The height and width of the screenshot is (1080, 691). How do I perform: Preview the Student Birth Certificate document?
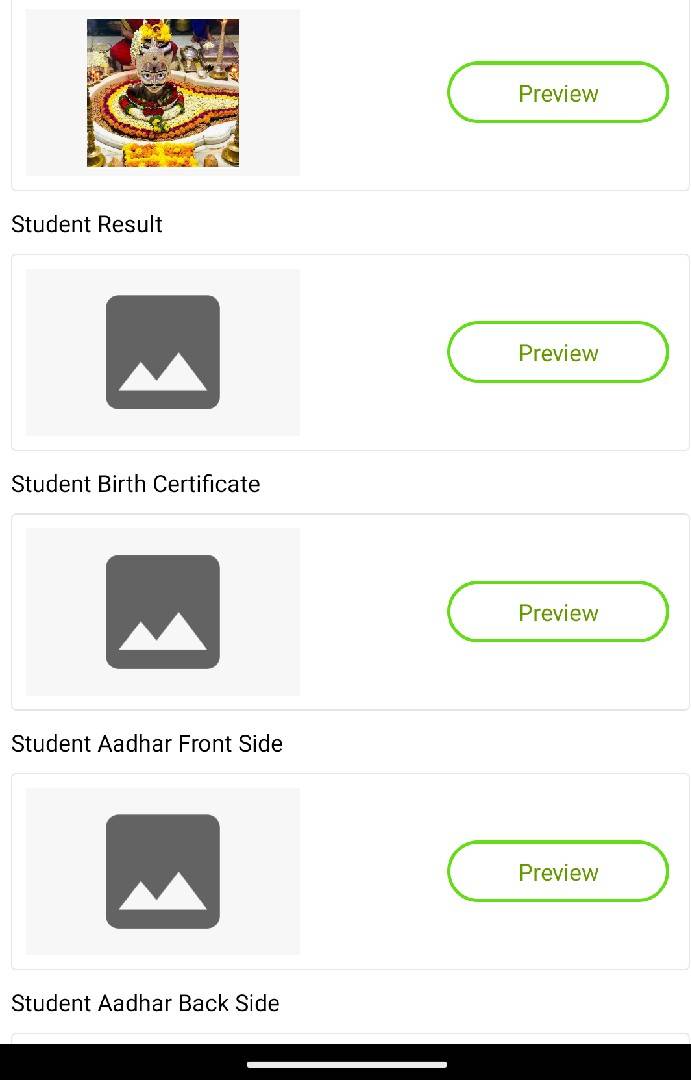(x=558, y=612)
